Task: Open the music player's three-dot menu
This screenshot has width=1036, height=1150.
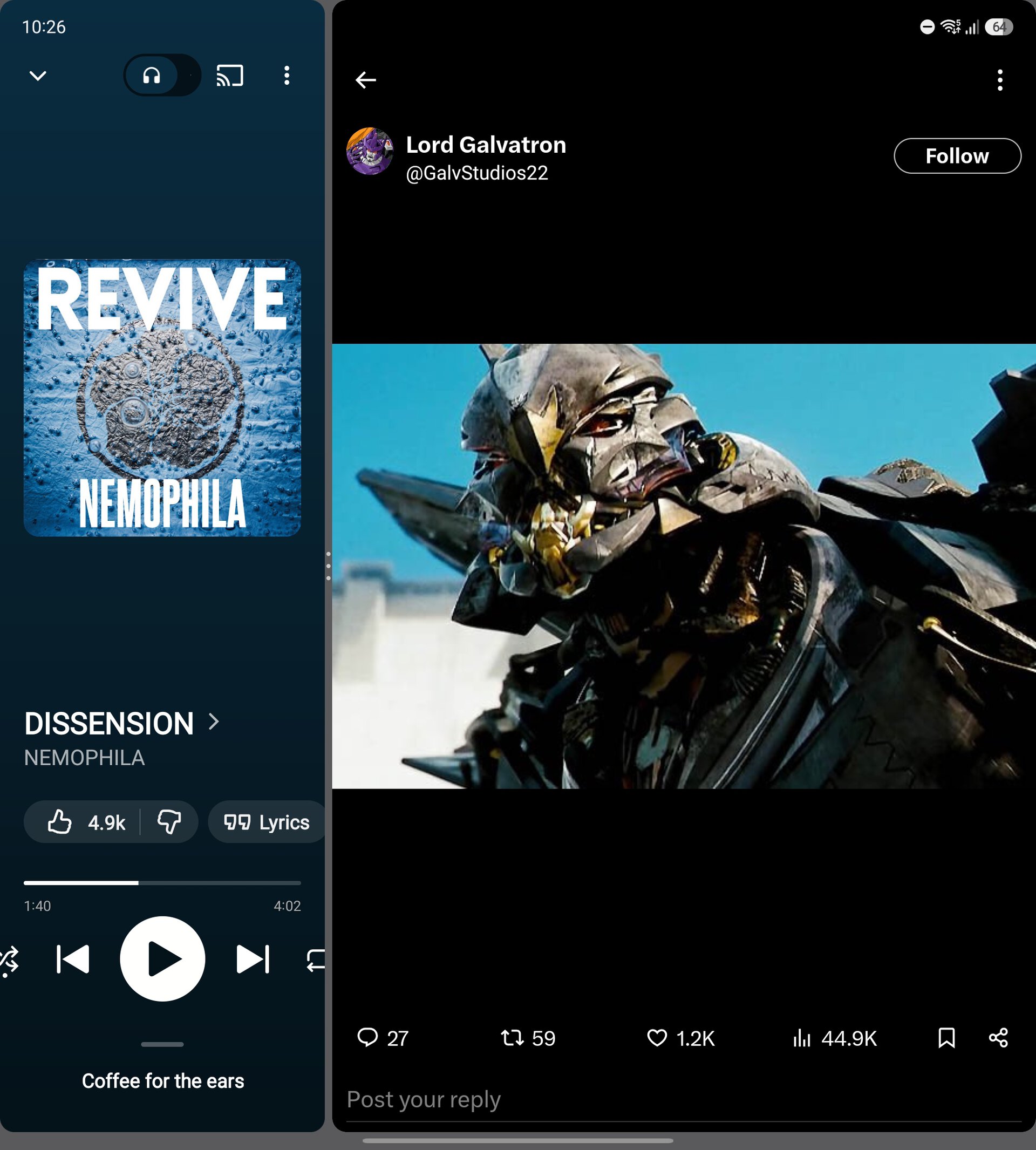Action: click(x=287, y=75)
